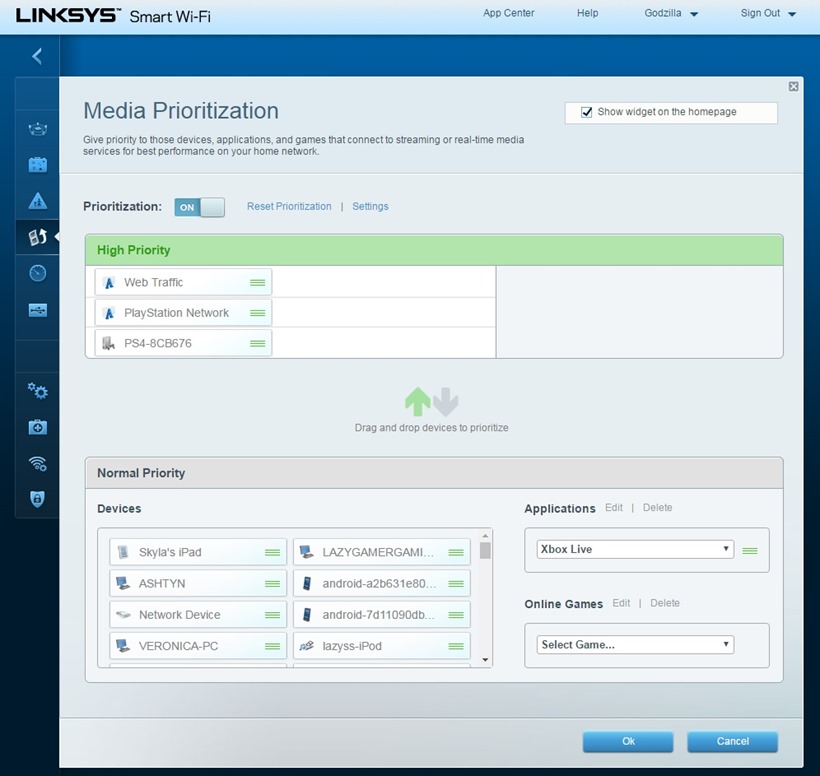Click the VERONICA-PC drag handle
The height and width of the screenshot is (776, 820).
point(272,647)
